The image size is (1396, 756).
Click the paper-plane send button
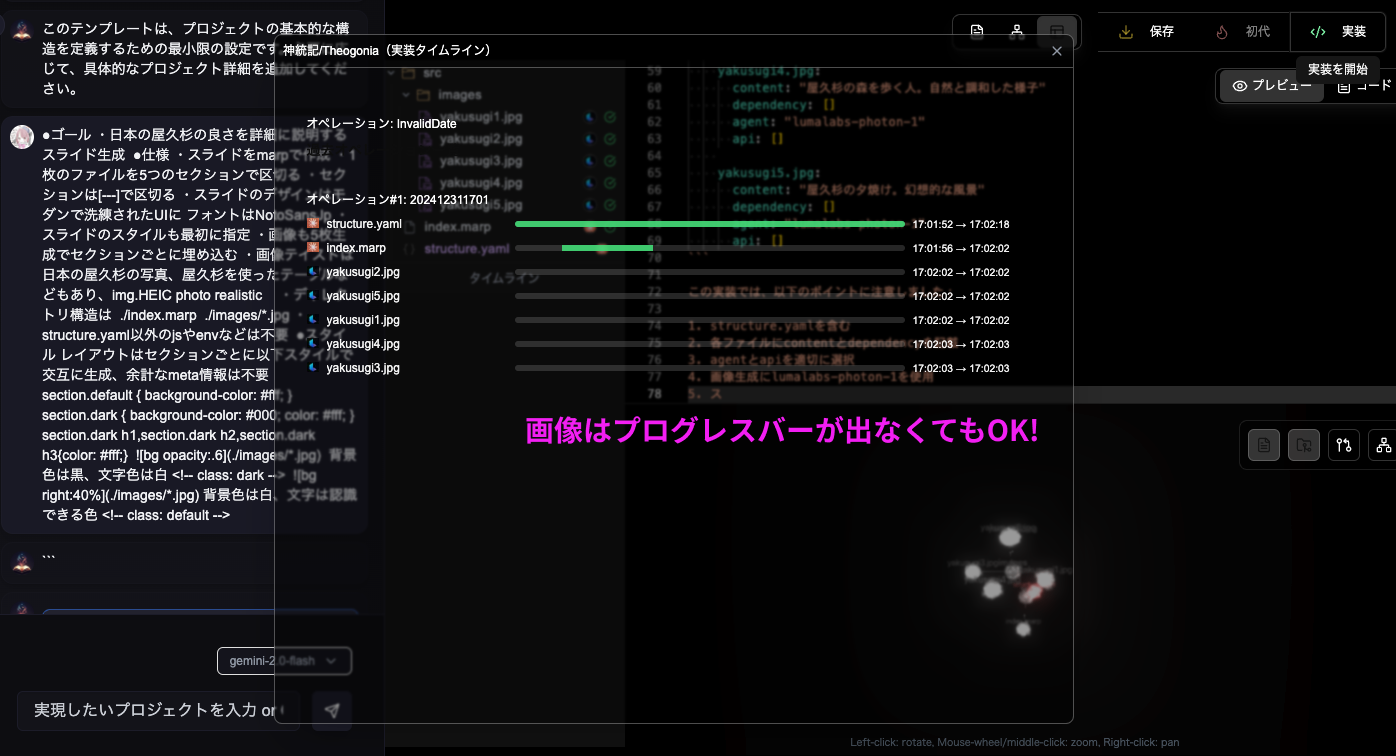tap(332, 710)
